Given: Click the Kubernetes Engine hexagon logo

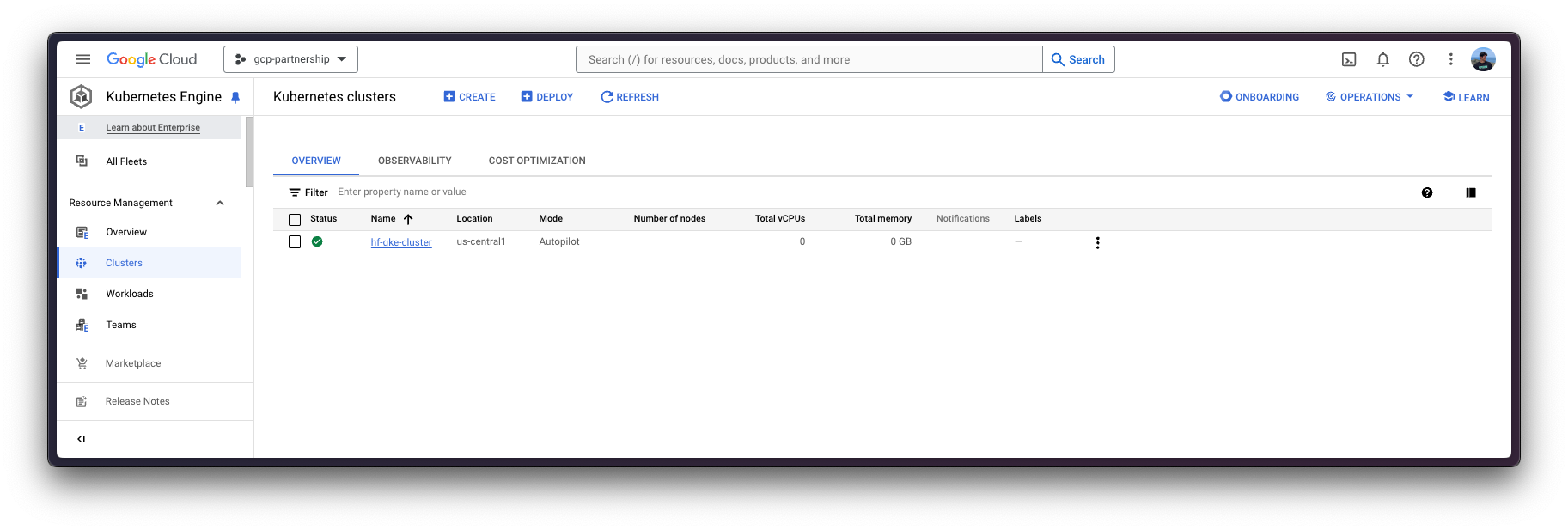Looking at the screenshot, I should (x=82, y=96).
